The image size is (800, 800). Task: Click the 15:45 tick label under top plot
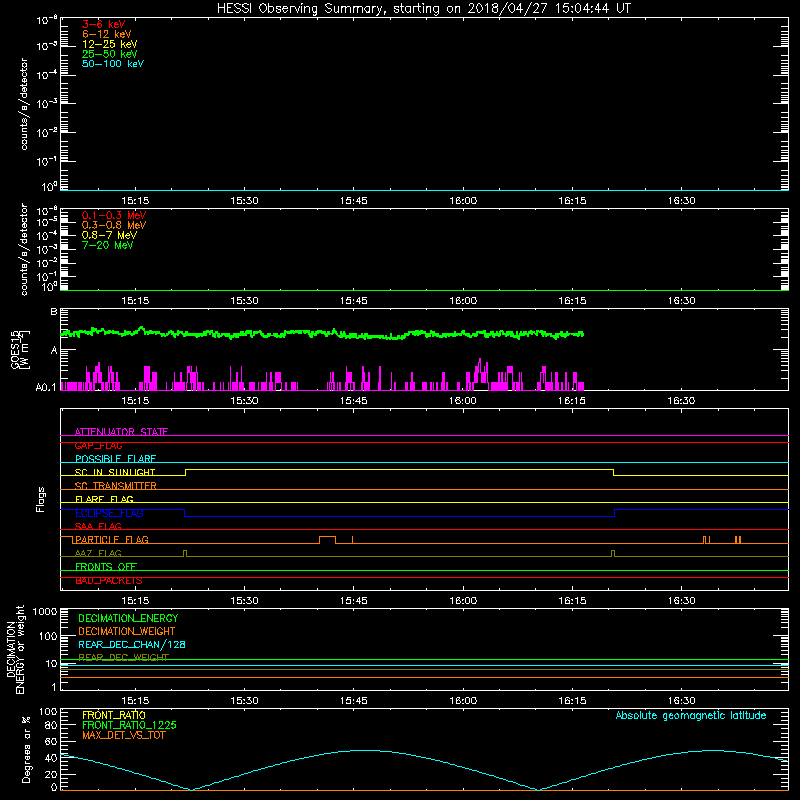click(354, 201)
